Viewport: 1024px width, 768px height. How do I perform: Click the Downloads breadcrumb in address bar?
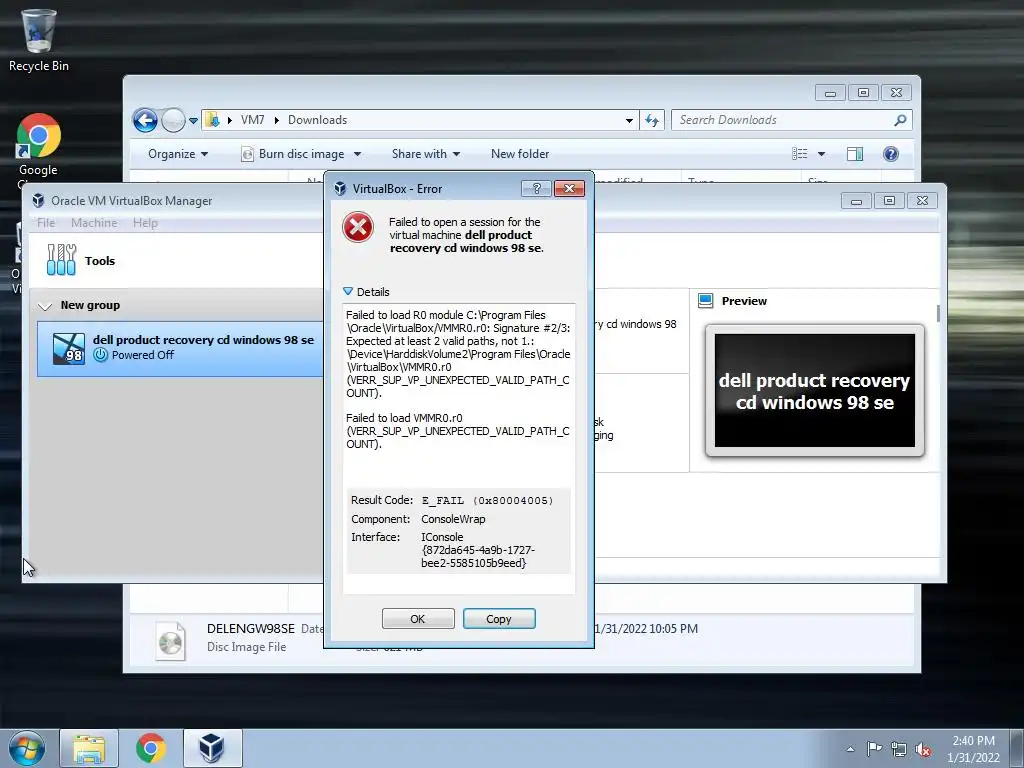pos(317,120)
